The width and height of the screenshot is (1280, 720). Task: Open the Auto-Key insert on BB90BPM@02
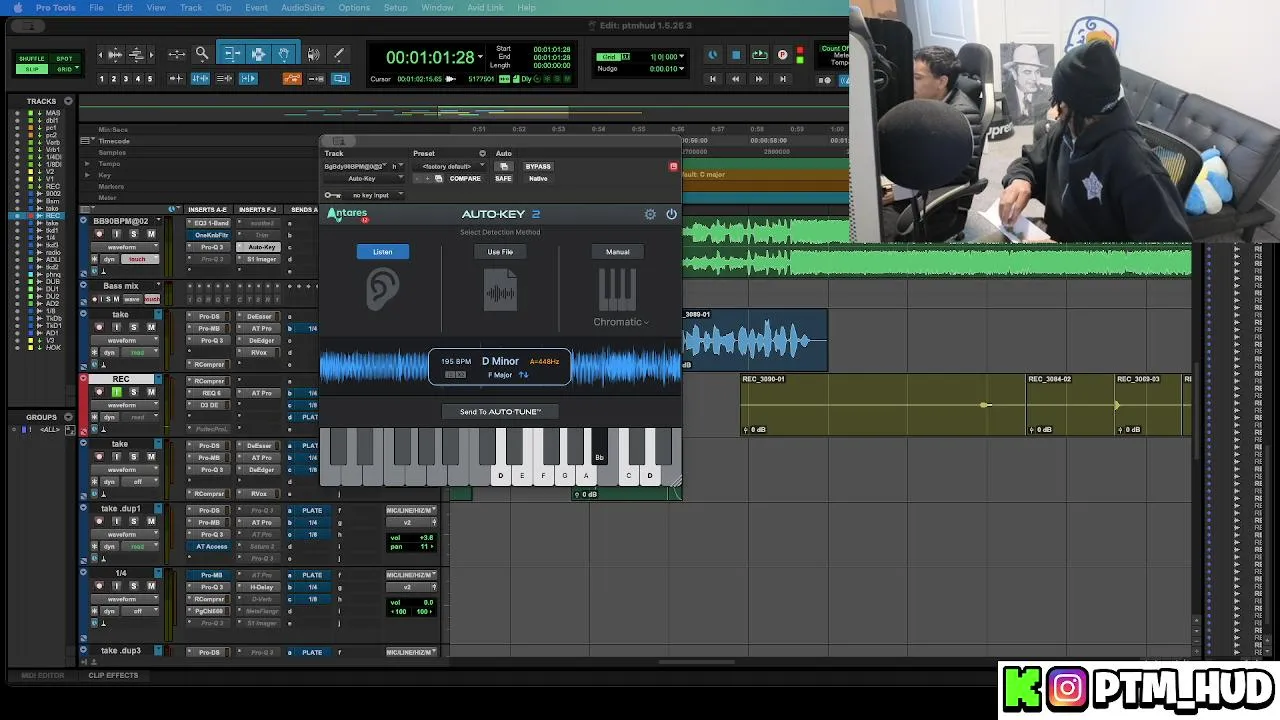point(261,247)
